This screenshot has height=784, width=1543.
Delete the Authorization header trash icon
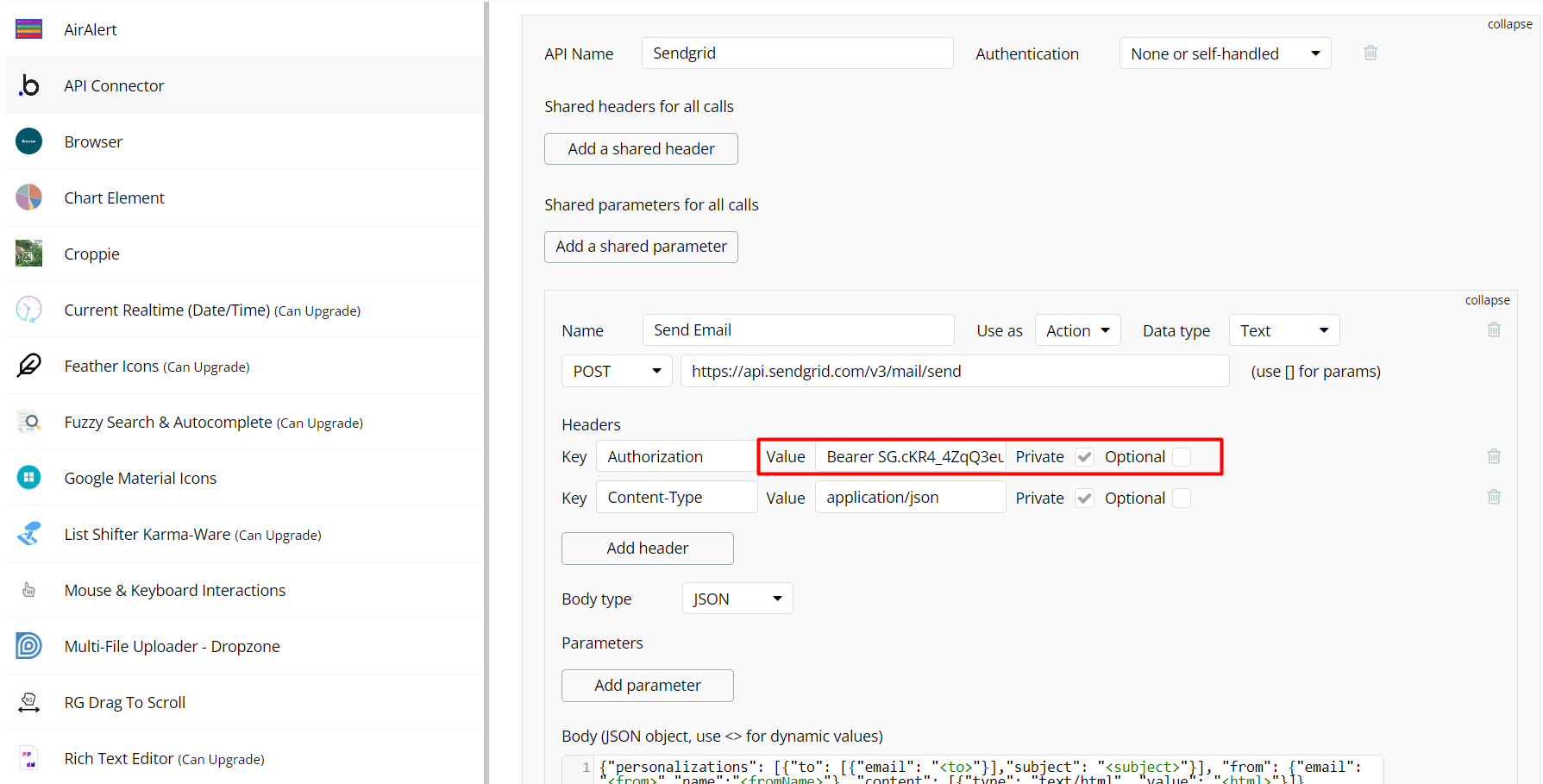pos(1494,456)
